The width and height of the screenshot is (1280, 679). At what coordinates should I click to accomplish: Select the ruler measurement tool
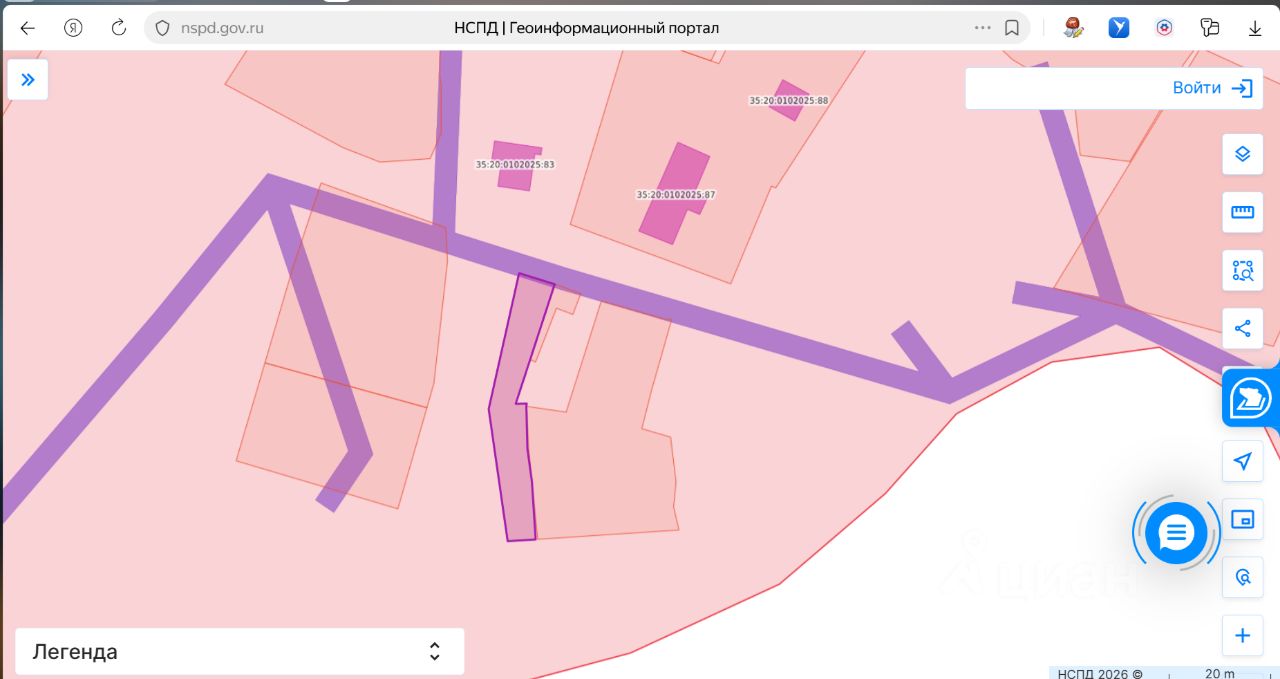1243,212
